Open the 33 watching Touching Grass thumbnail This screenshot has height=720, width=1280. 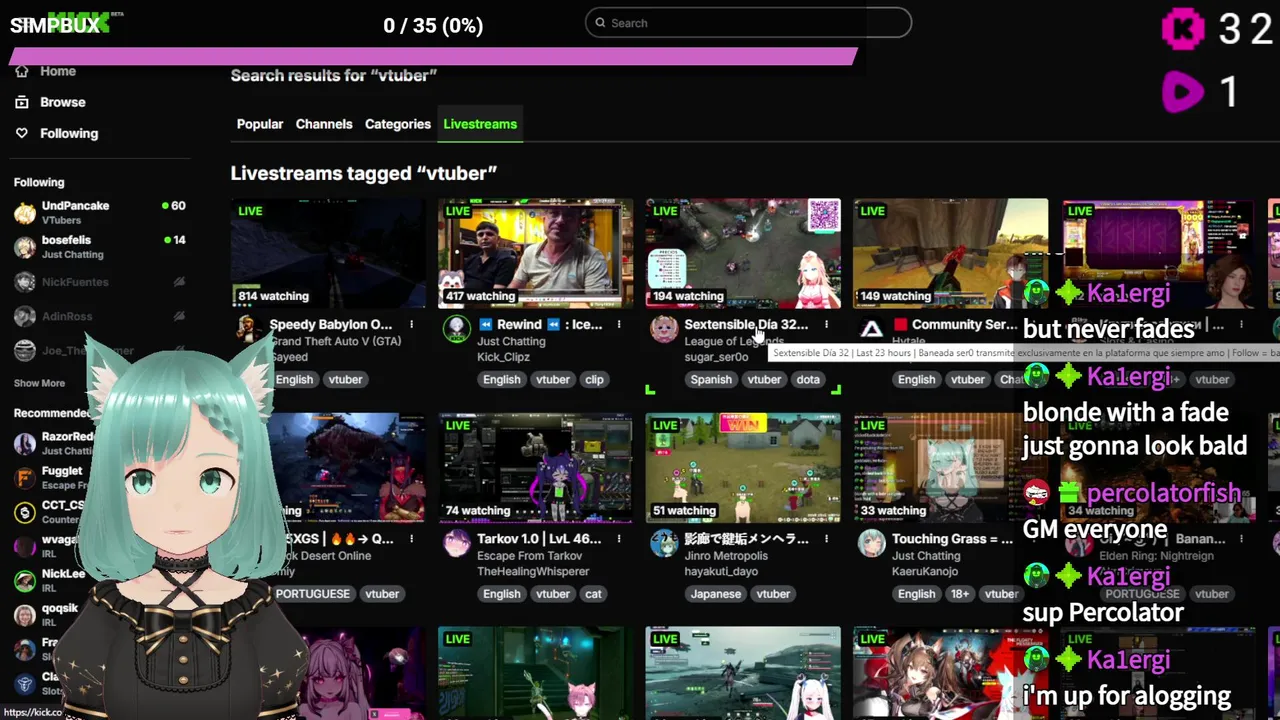[x=950, y=468]
